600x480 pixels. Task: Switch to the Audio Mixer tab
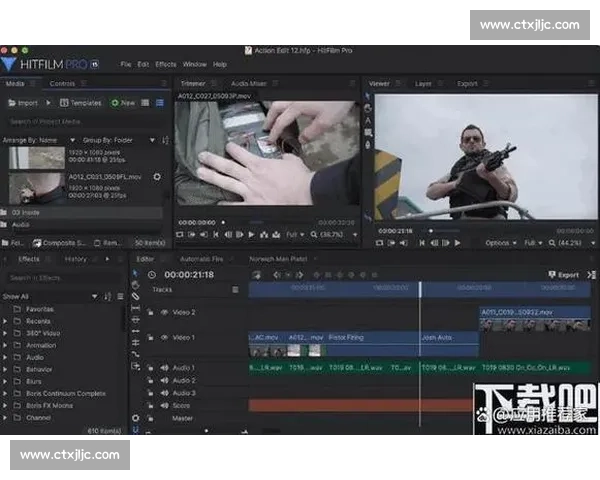[247, 84]
